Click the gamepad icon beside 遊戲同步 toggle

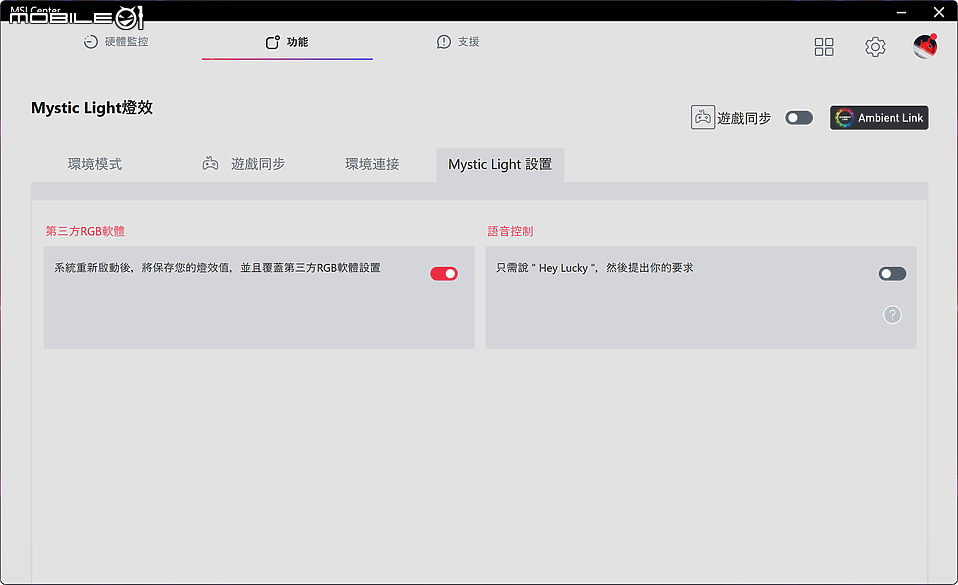(x=703, y=117)
